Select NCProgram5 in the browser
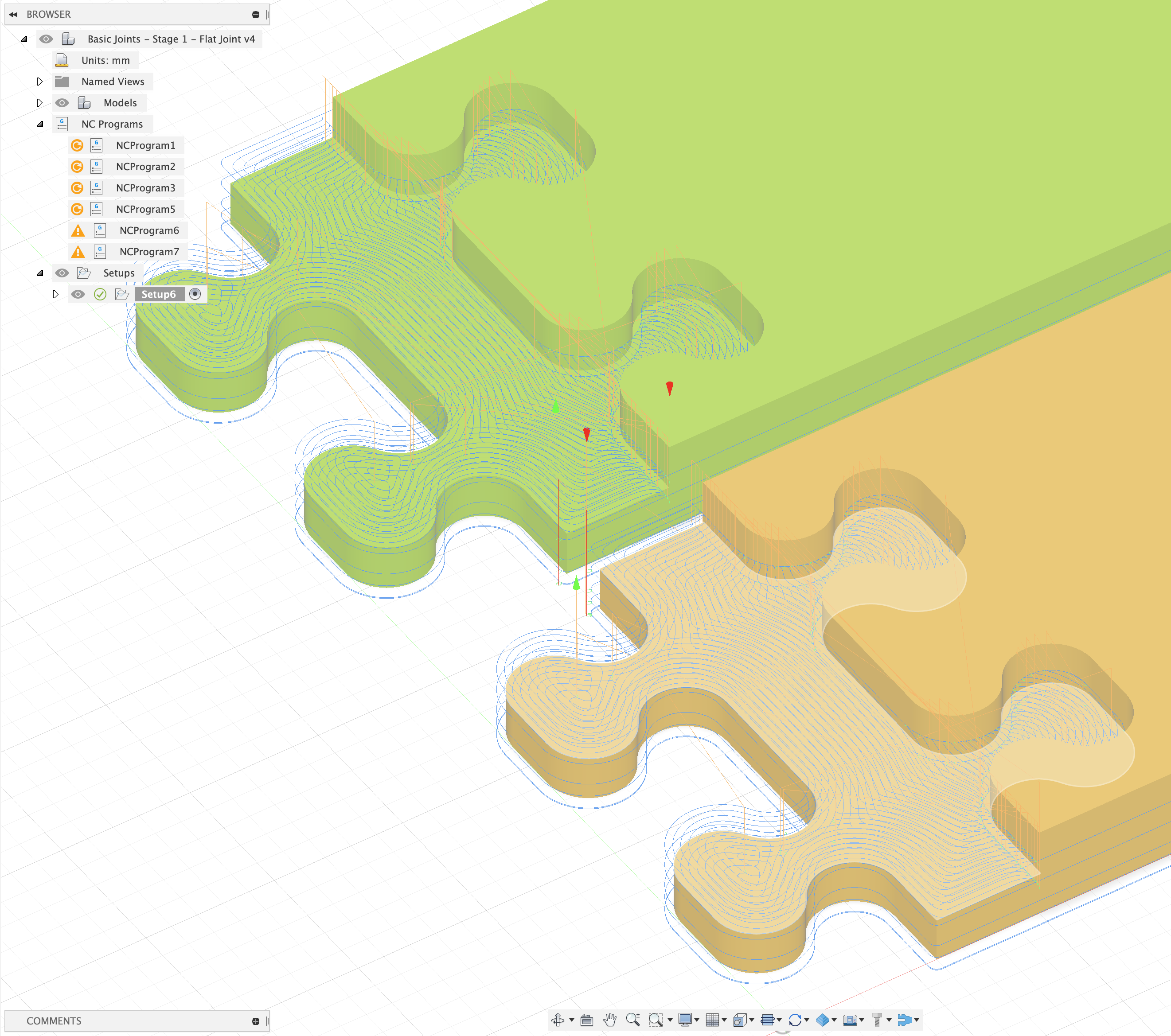 (145, 209)
